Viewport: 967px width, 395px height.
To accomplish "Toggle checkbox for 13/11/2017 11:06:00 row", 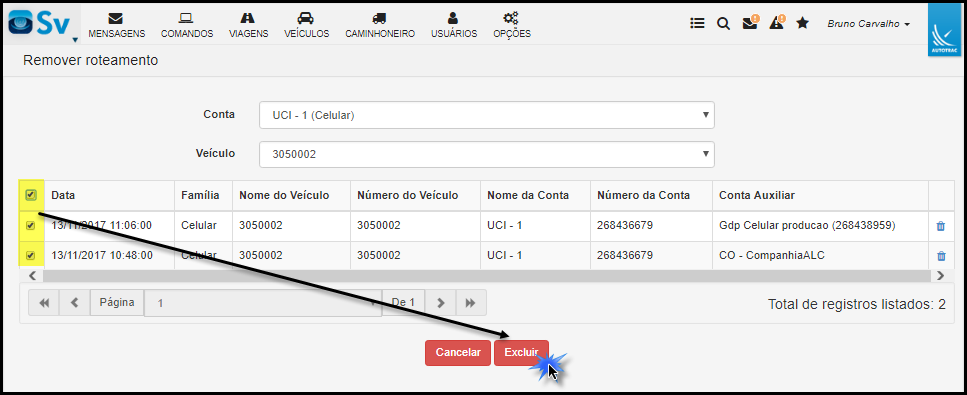I will [31, 226].
